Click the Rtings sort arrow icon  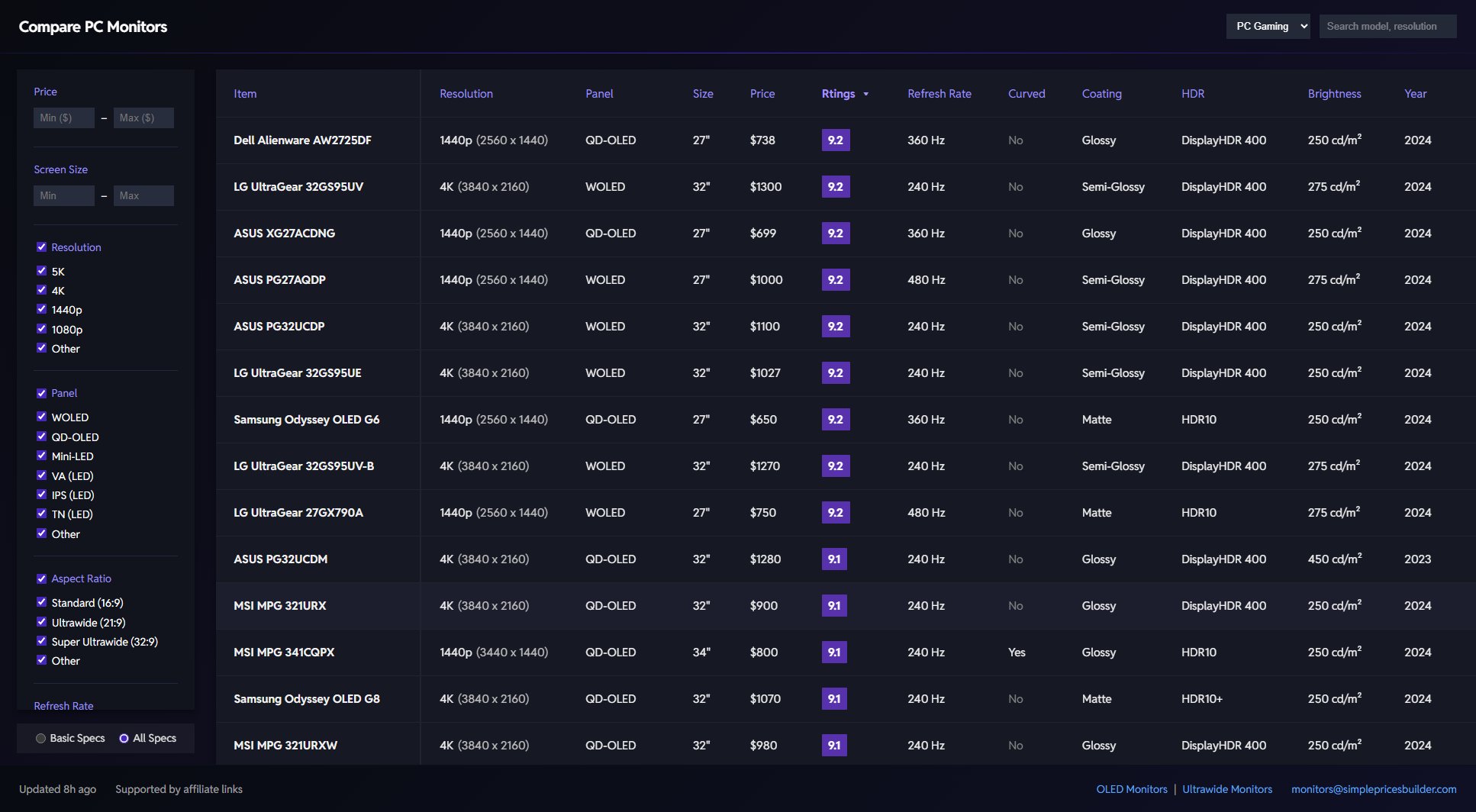pyautogui.click(x=865, y=95)
